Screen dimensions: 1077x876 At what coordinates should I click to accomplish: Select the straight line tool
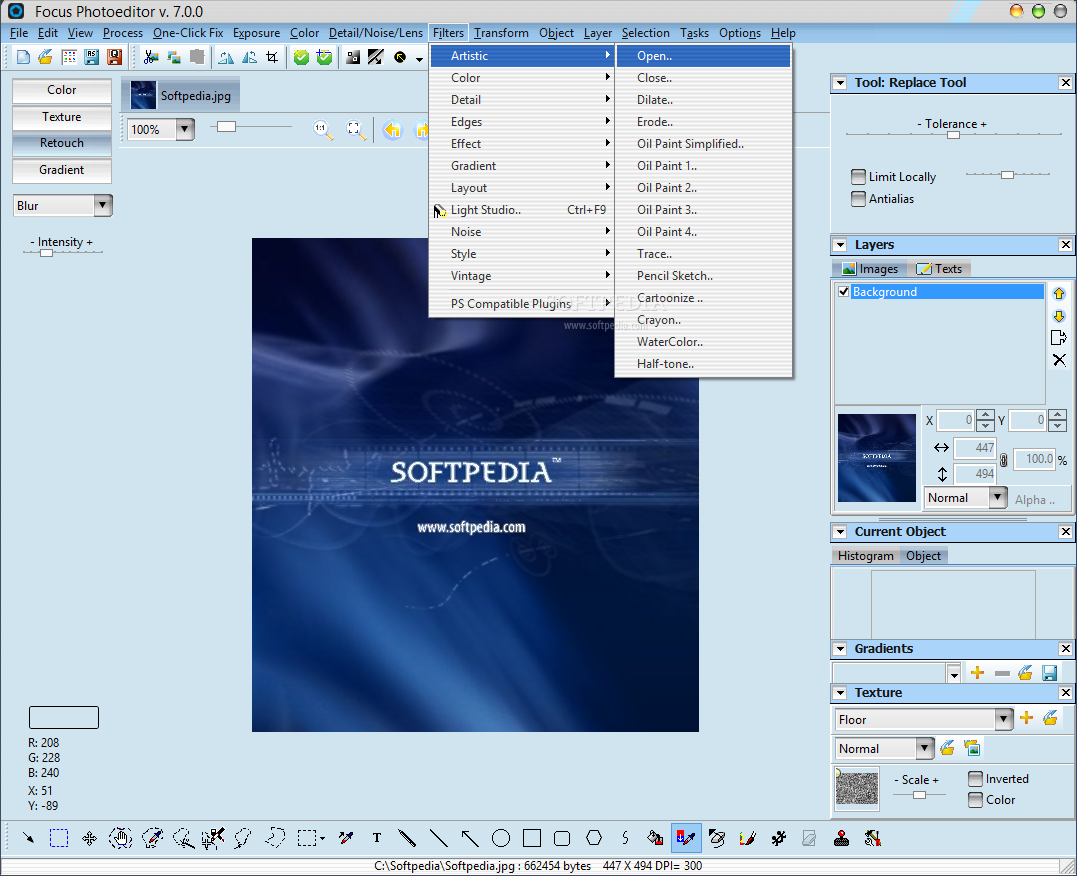[x=438, y=838]
